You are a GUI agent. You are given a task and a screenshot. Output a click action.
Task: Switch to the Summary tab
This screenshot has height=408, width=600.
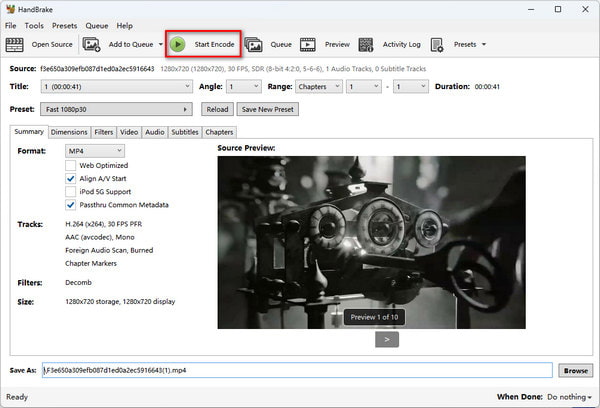pyautogui.click(x=29, y=132)
